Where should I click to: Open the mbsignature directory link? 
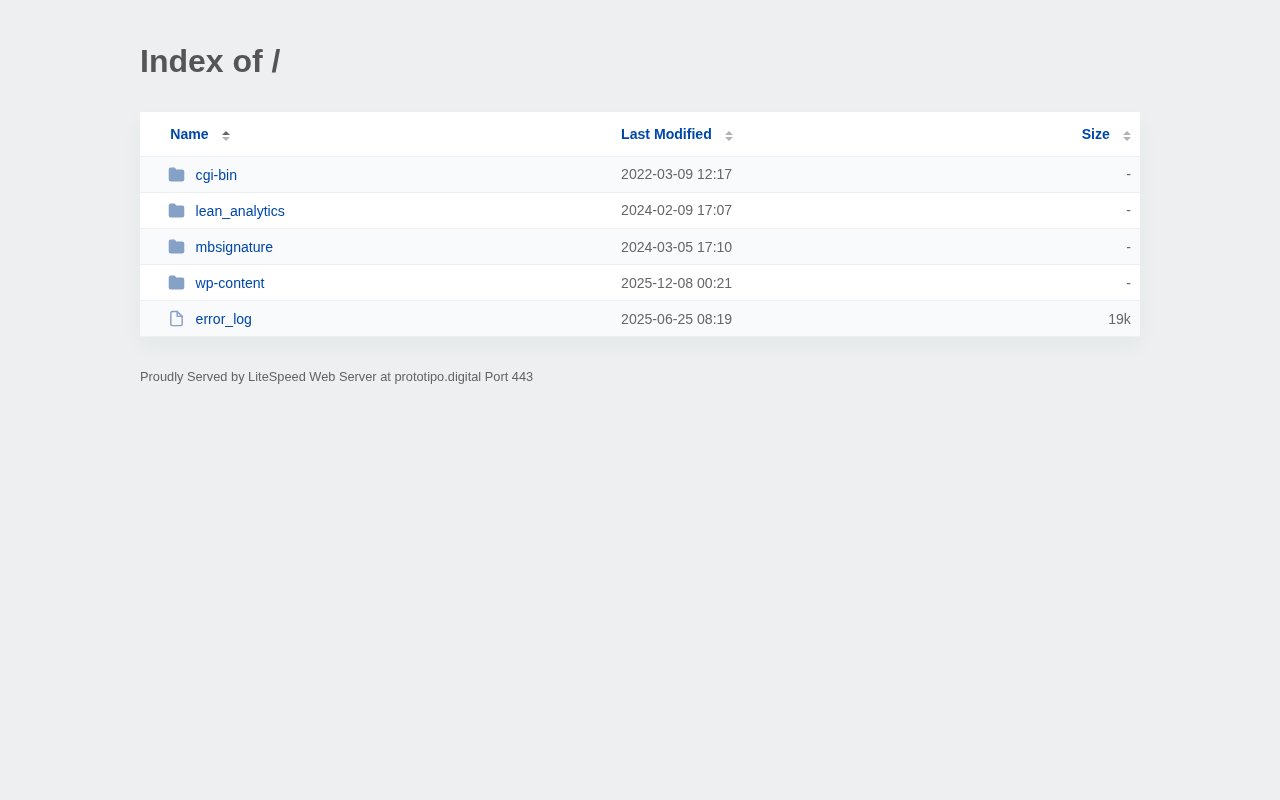234,247
